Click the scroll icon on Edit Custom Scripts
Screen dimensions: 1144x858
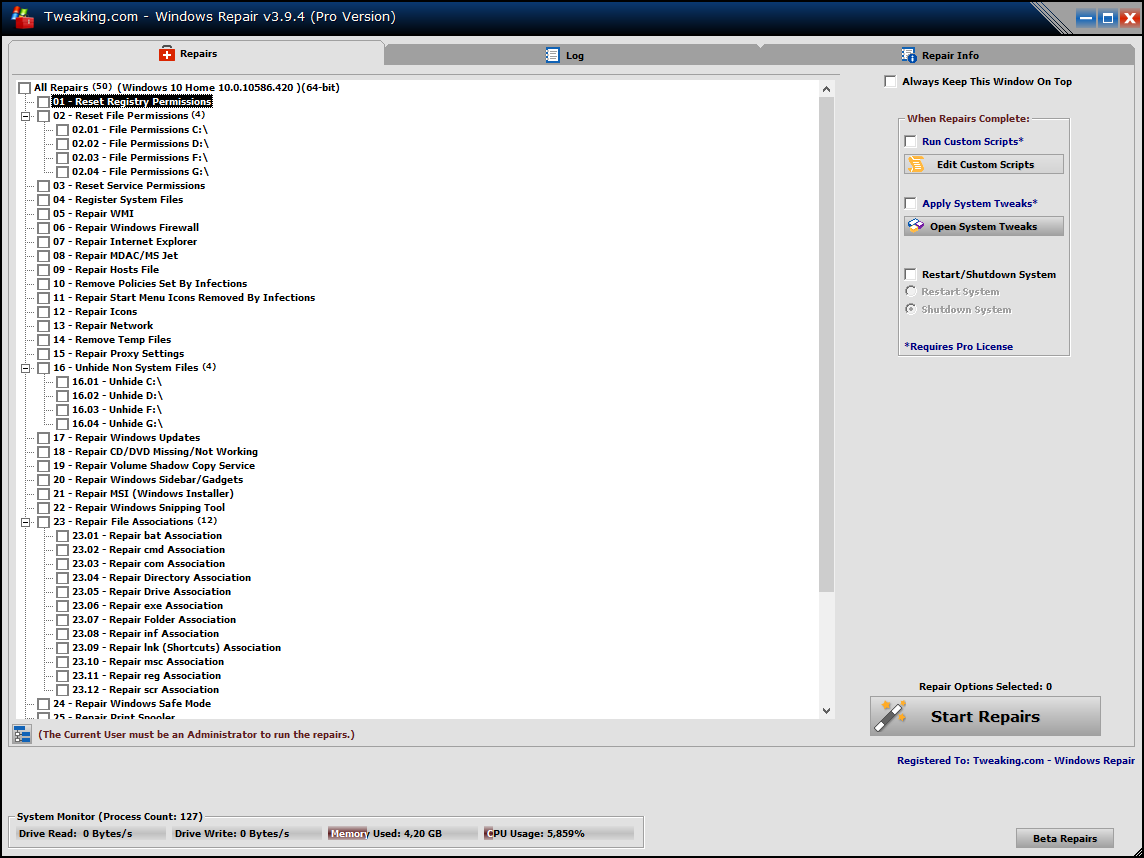click(x=916, y=164)
